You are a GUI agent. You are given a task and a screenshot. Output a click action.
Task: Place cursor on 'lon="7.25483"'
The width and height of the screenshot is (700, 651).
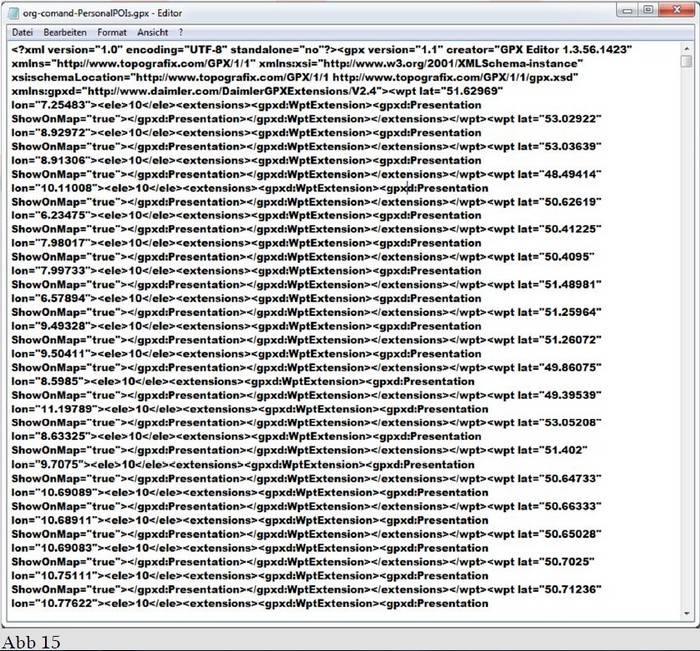click(x=51, y=105)
